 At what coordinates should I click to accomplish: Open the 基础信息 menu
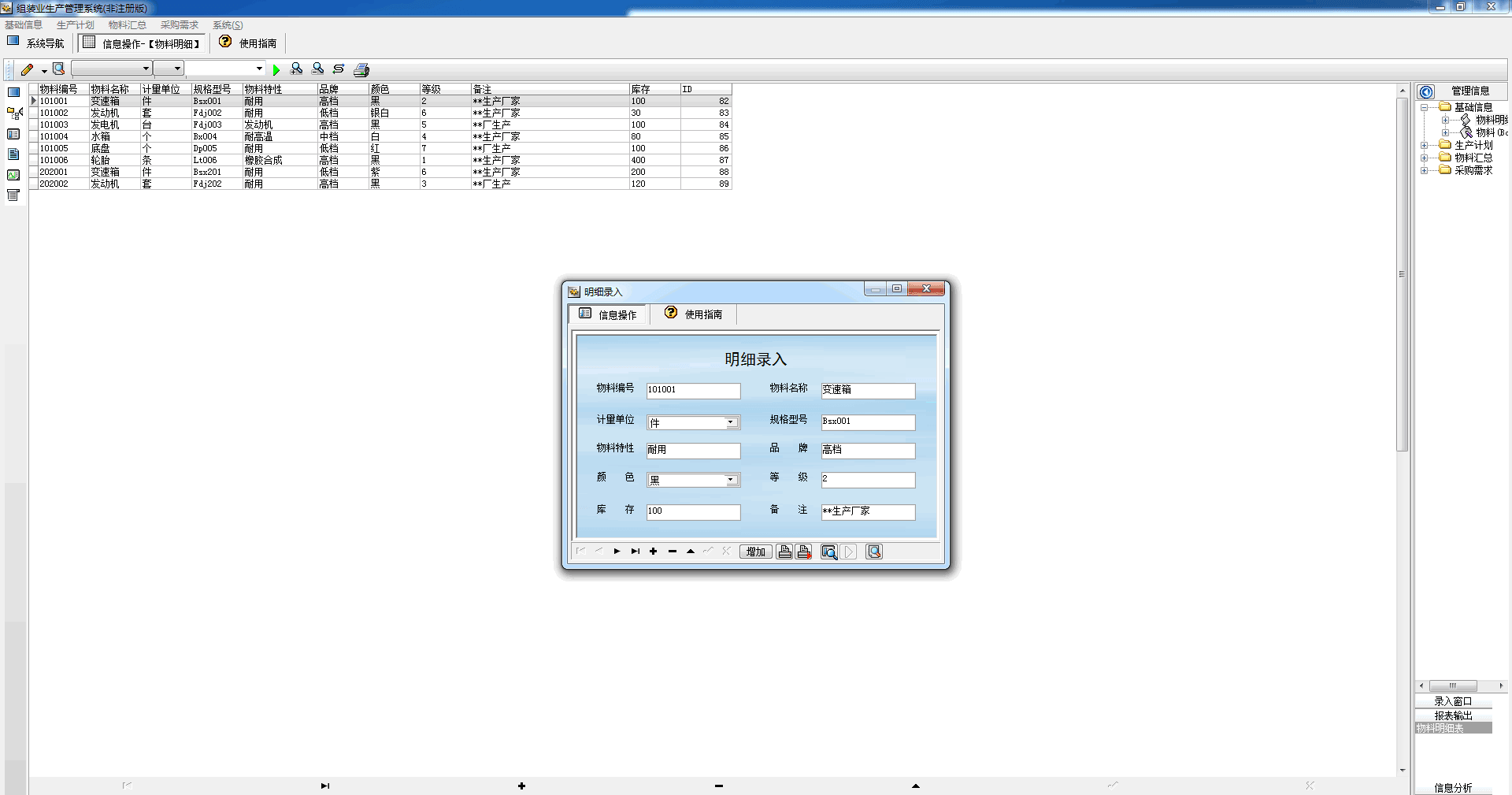24,25
